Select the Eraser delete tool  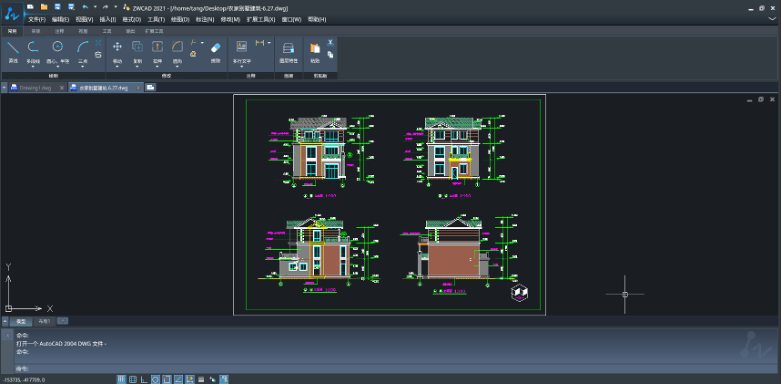tap(215, 52)
